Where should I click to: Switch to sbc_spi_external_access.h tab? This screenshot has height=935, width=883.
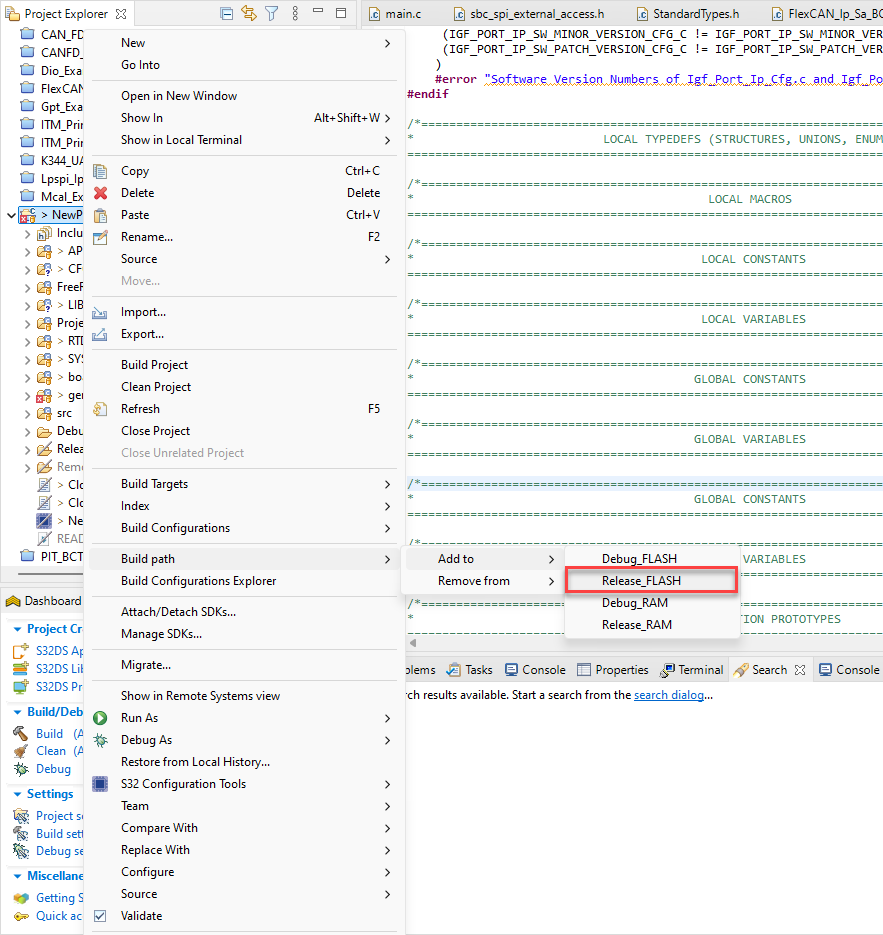click(529, 14)
